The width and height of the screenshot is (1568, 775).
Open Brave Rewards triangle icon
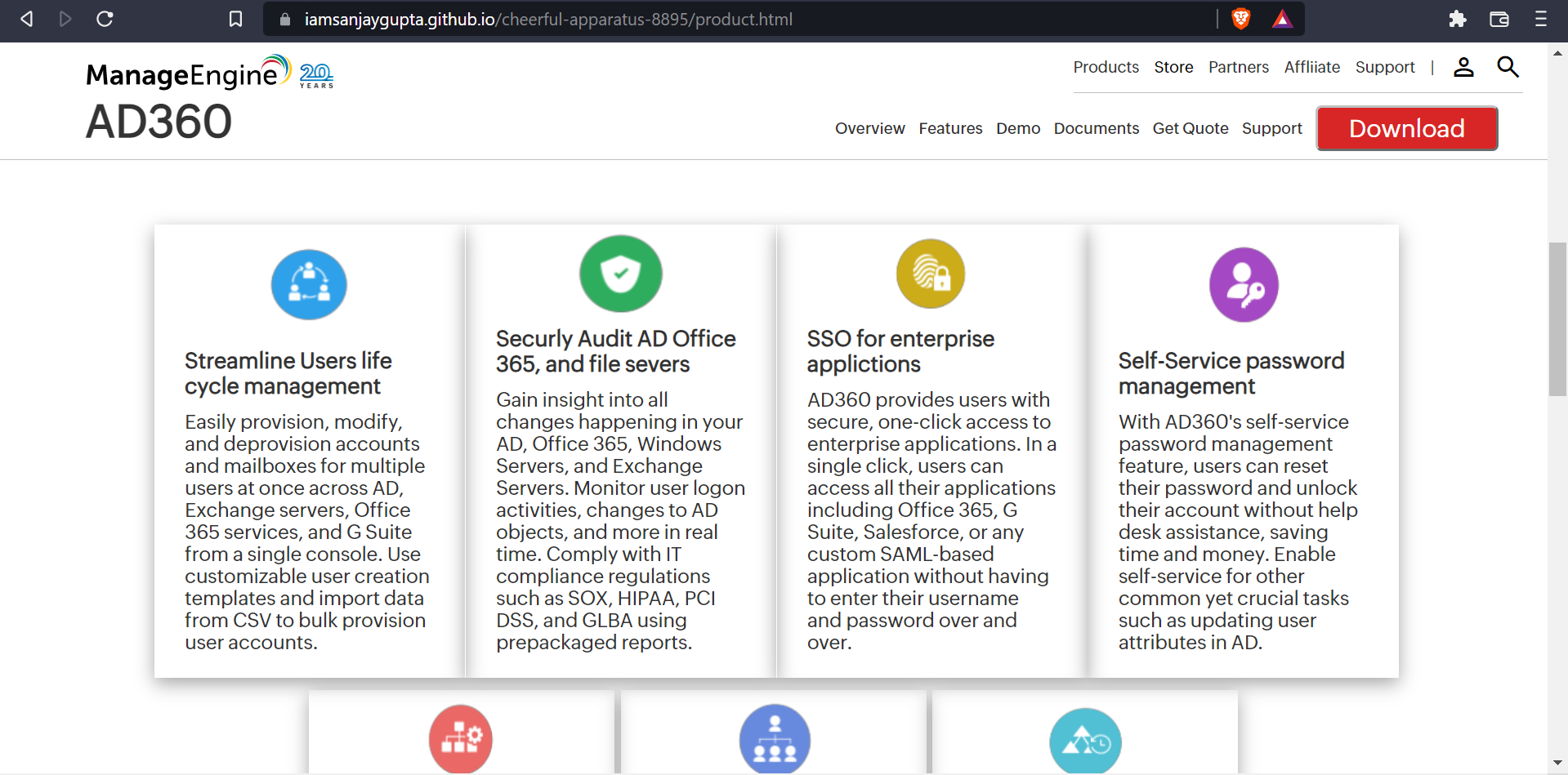click(1282, 19)
